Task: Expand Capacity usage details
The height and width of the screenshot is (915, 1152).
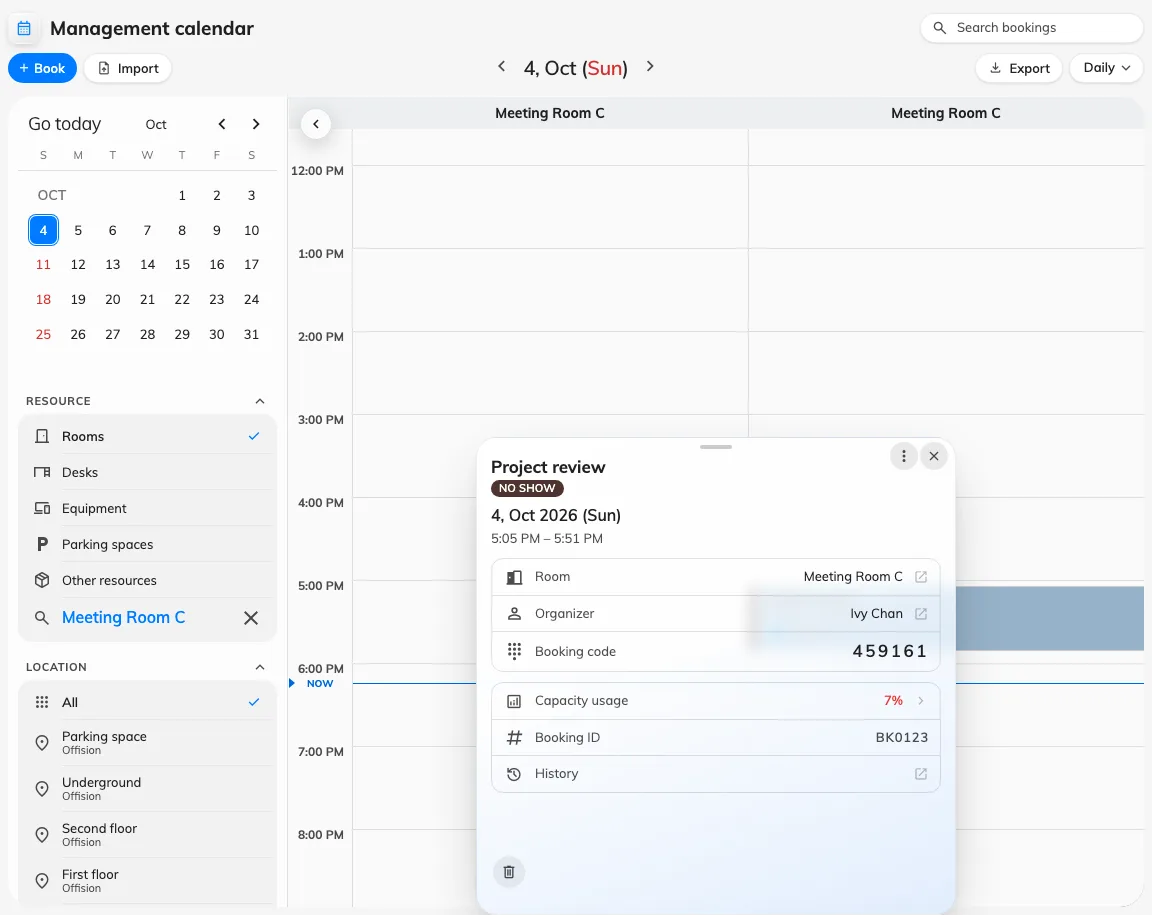Action: coord(716,701)
